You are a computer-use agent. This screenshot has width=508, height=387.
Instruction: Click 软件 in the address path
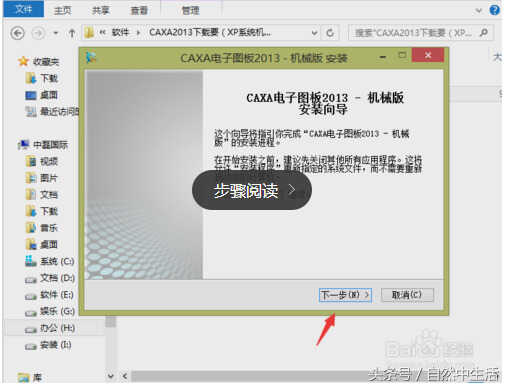click(120, 33)
